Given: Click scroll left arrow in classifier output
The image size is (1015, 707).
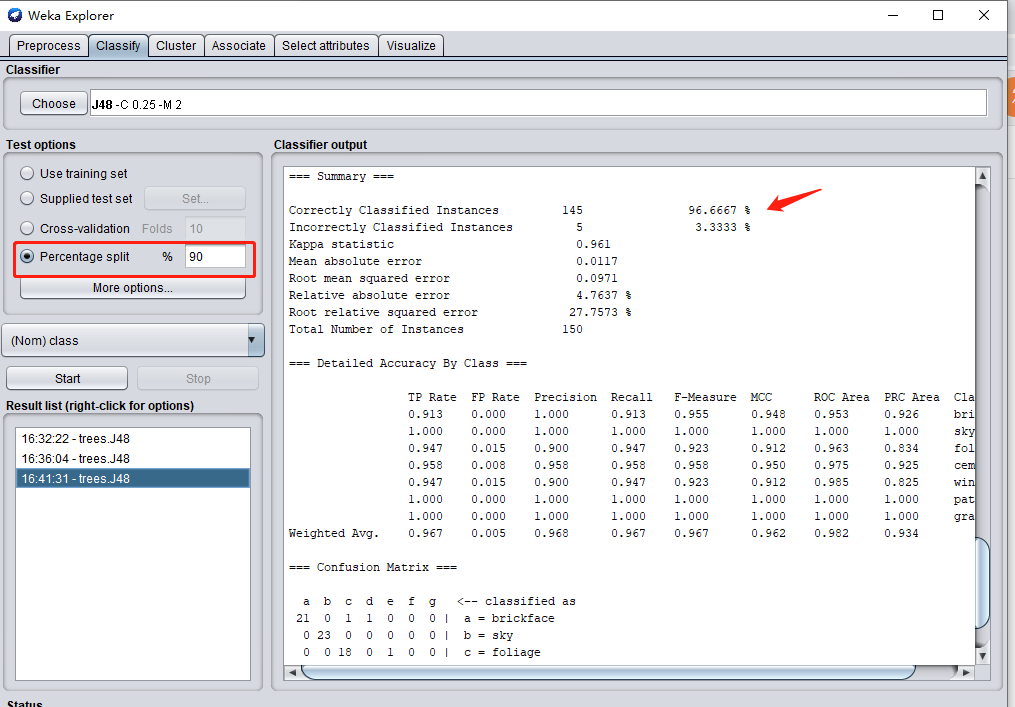Looking at the screenshot, I should [x=293, y=672].
